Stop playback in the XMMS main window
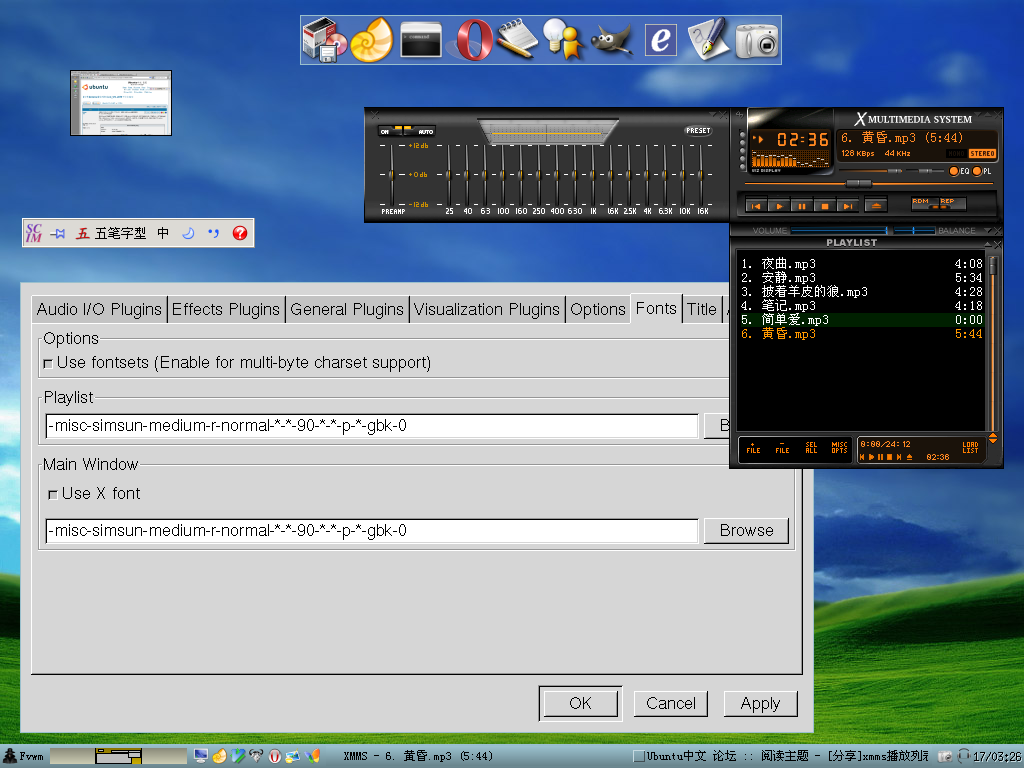Viewport: 1024px width, 768px height. (825, 206)
